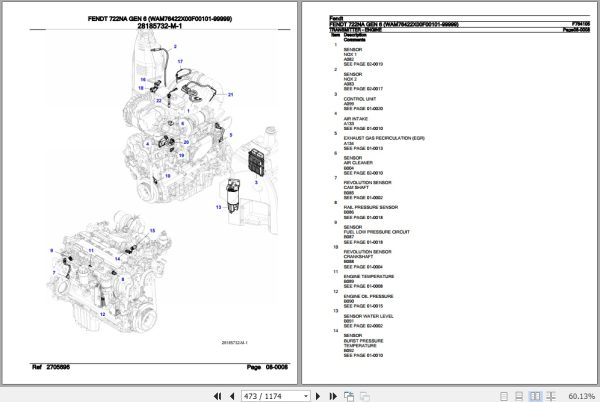Click the 'ENGINE OIL PRESSURE' entry
Screen dimensions: 600x402
pyautogui.click(x=368, y=296)
